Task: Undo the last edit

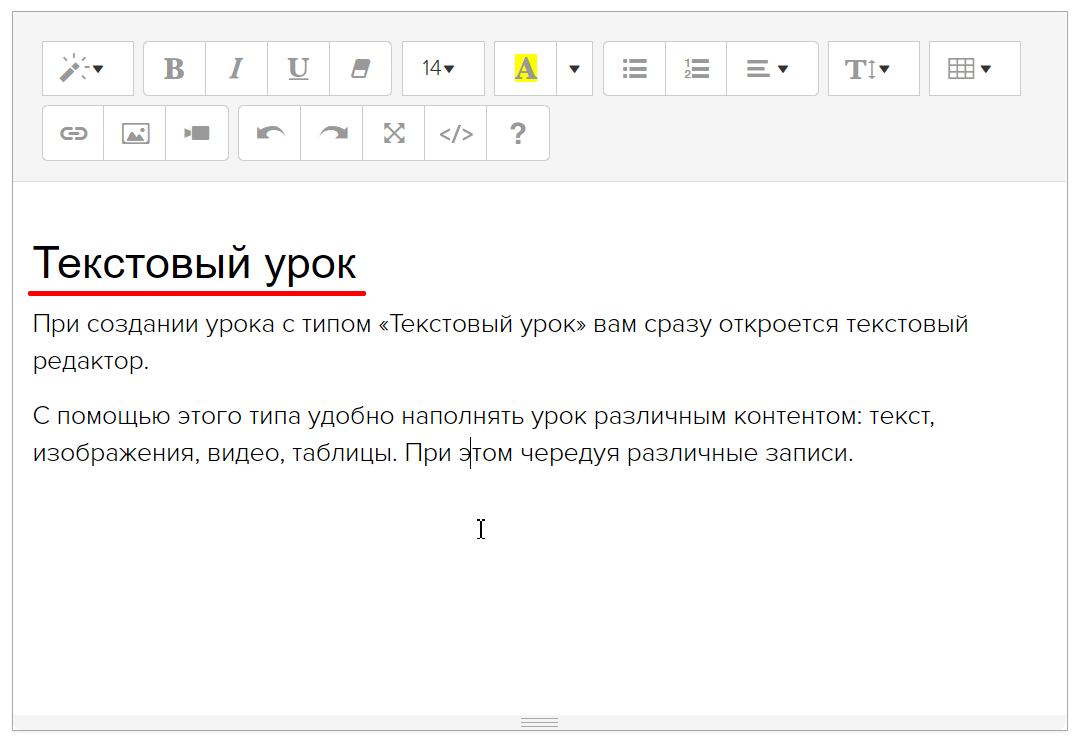Action: pos(270,133)
